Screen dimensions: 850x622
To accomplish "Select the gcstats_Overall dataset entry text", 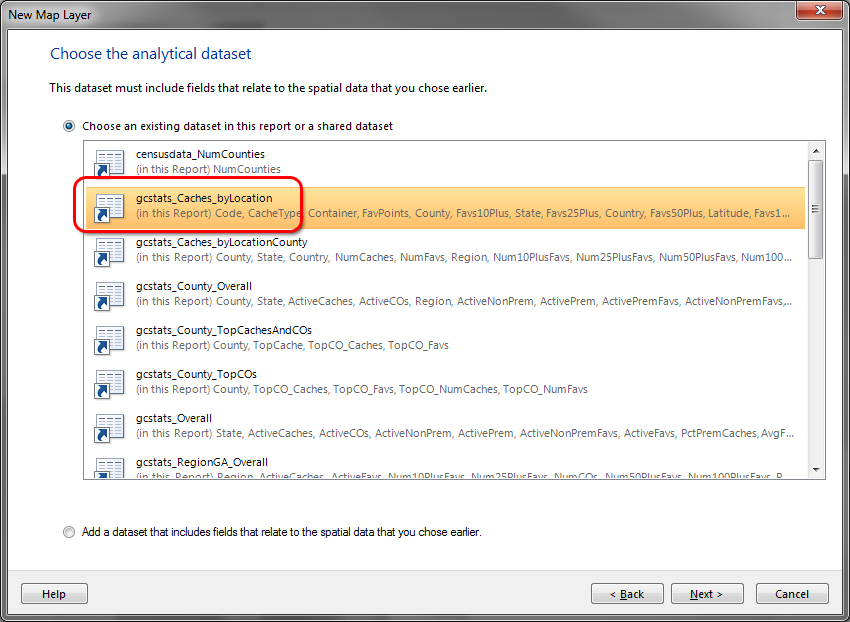I will pos(174,418).
